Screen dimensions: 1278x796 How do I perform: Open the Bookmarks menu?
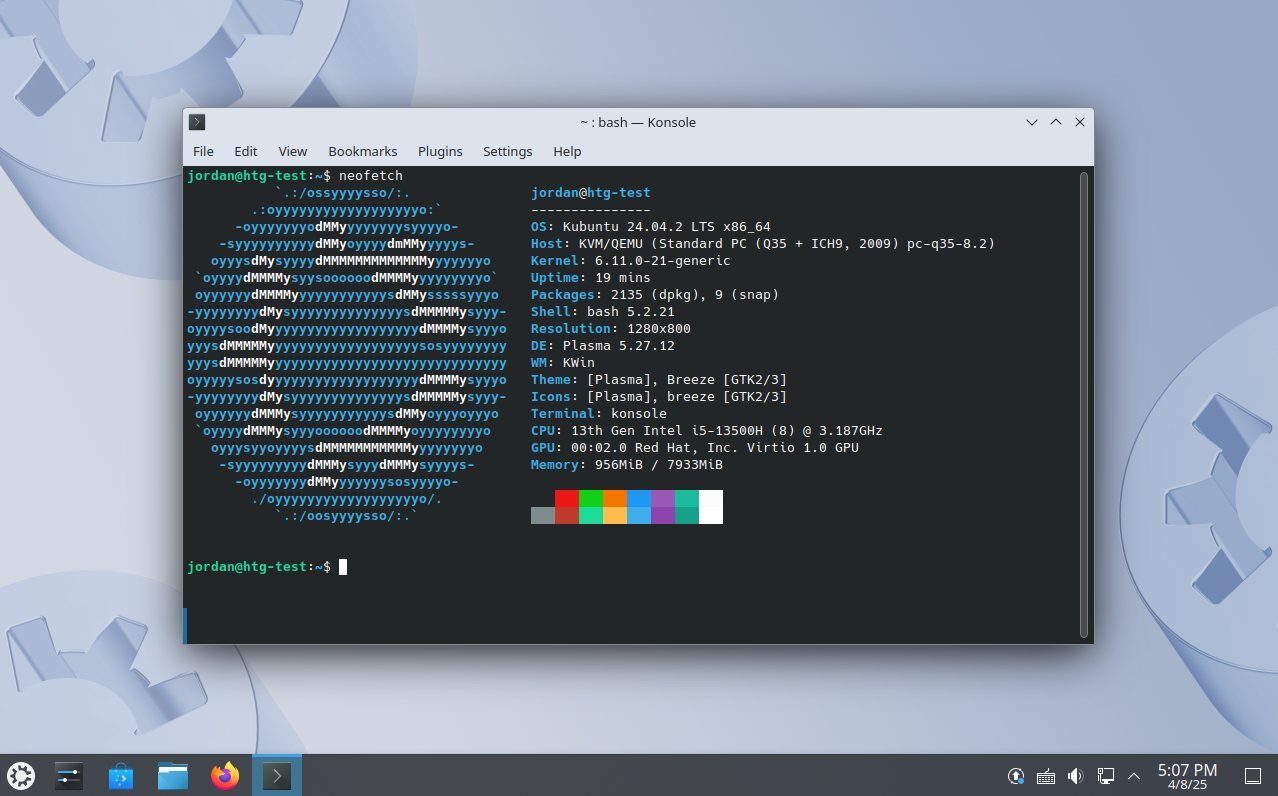tap(362, 151)
